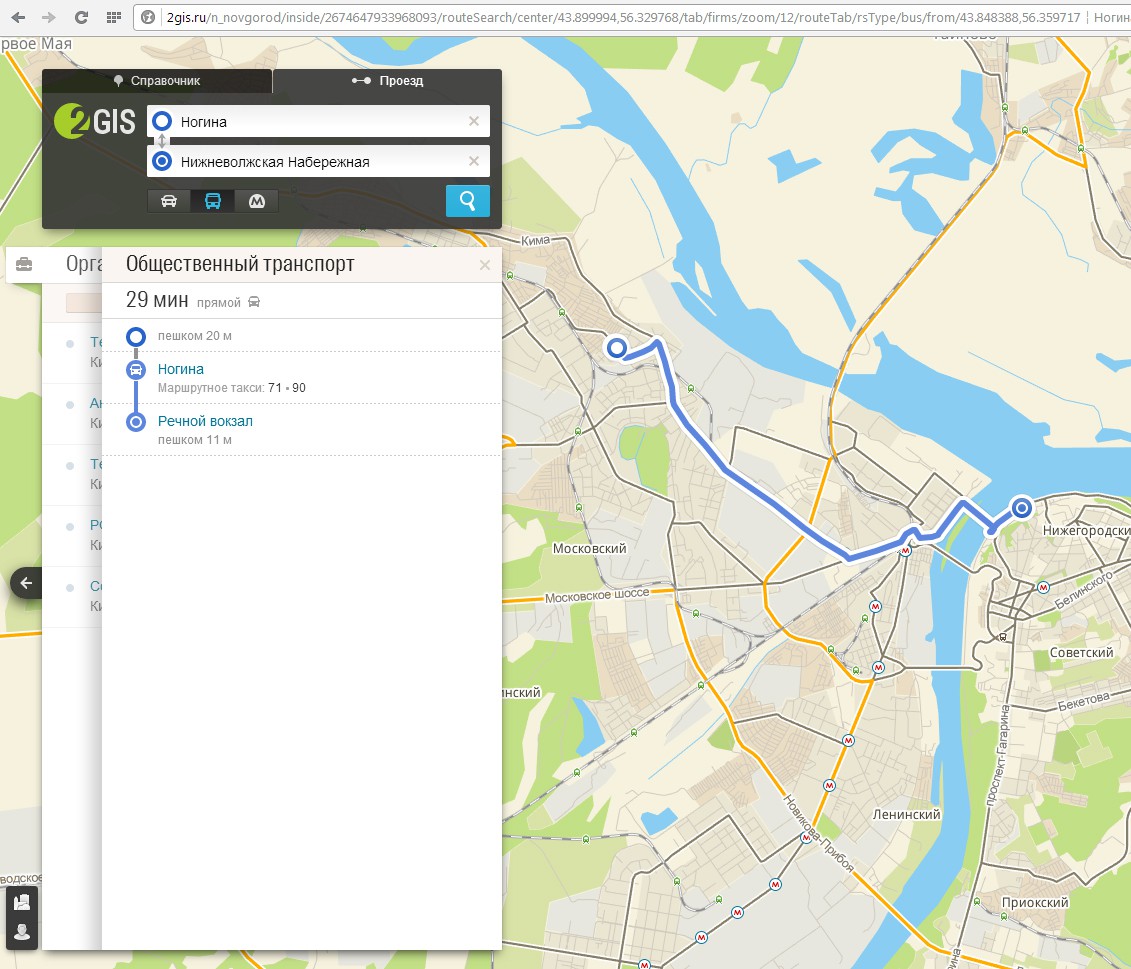Click the пешком 11 м walking step

[195, 439]
